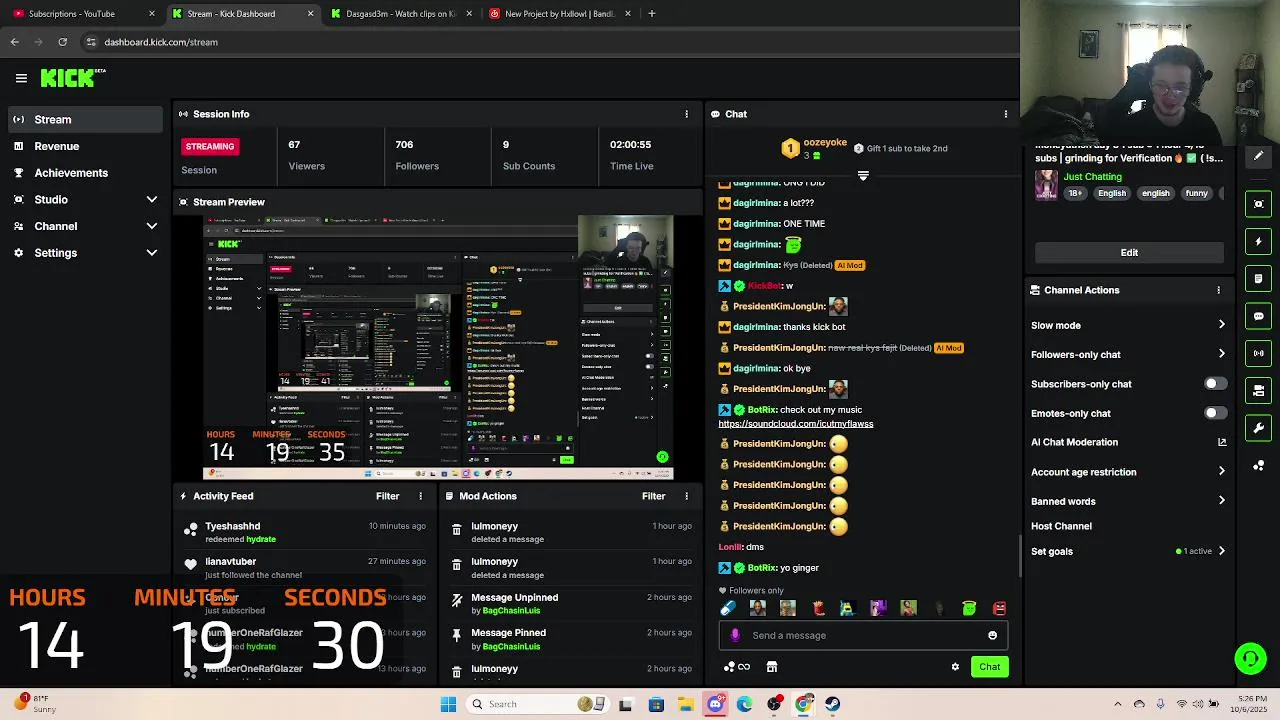The height and width of the screenshot is (720, 1280).
Task: Click the broadcast signal icon in right sidebar
Action: click(1258, 353)
